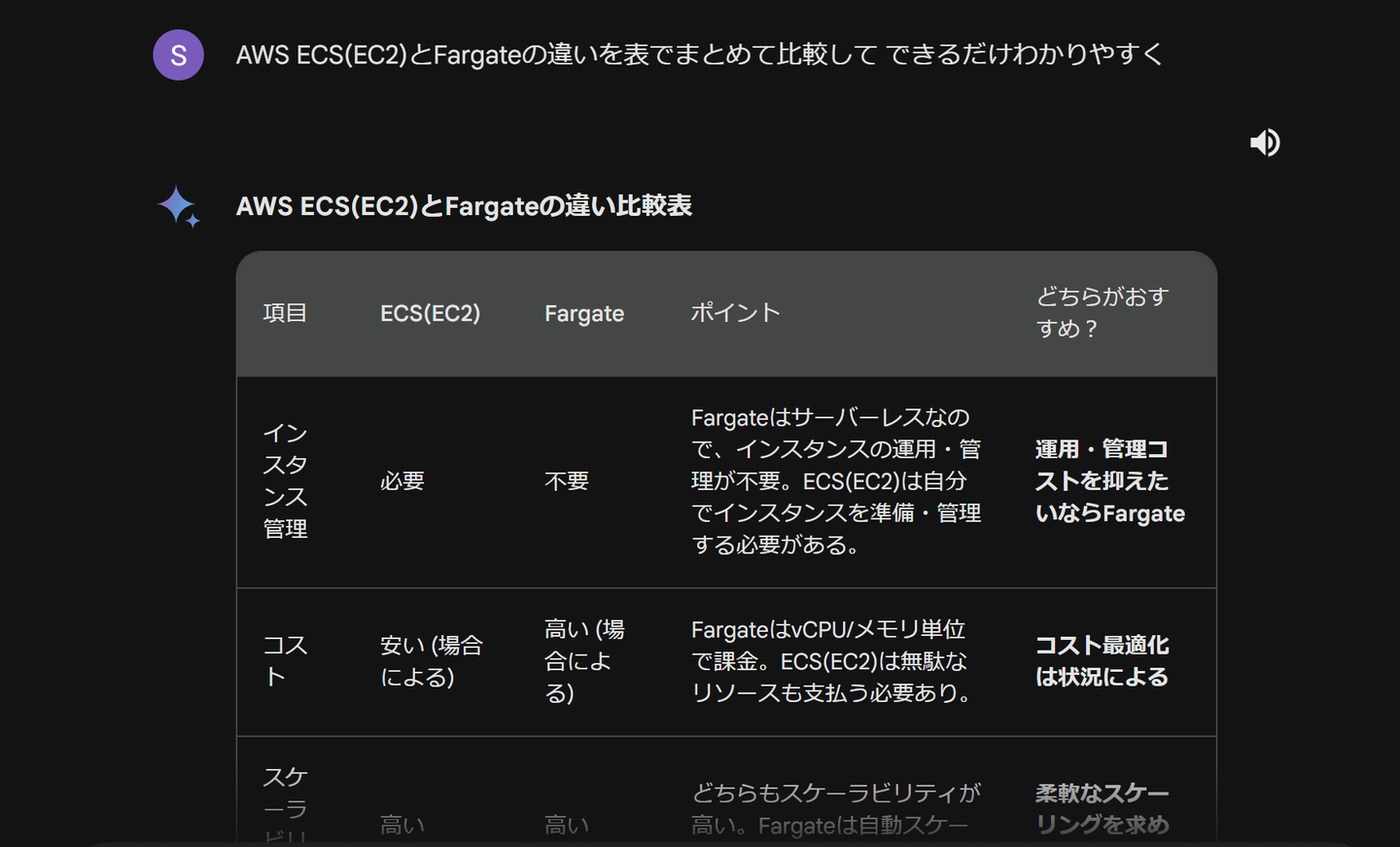Click bold text "運用・管理コストを抑えたいならFargate"

click(x=1109, y=481)
